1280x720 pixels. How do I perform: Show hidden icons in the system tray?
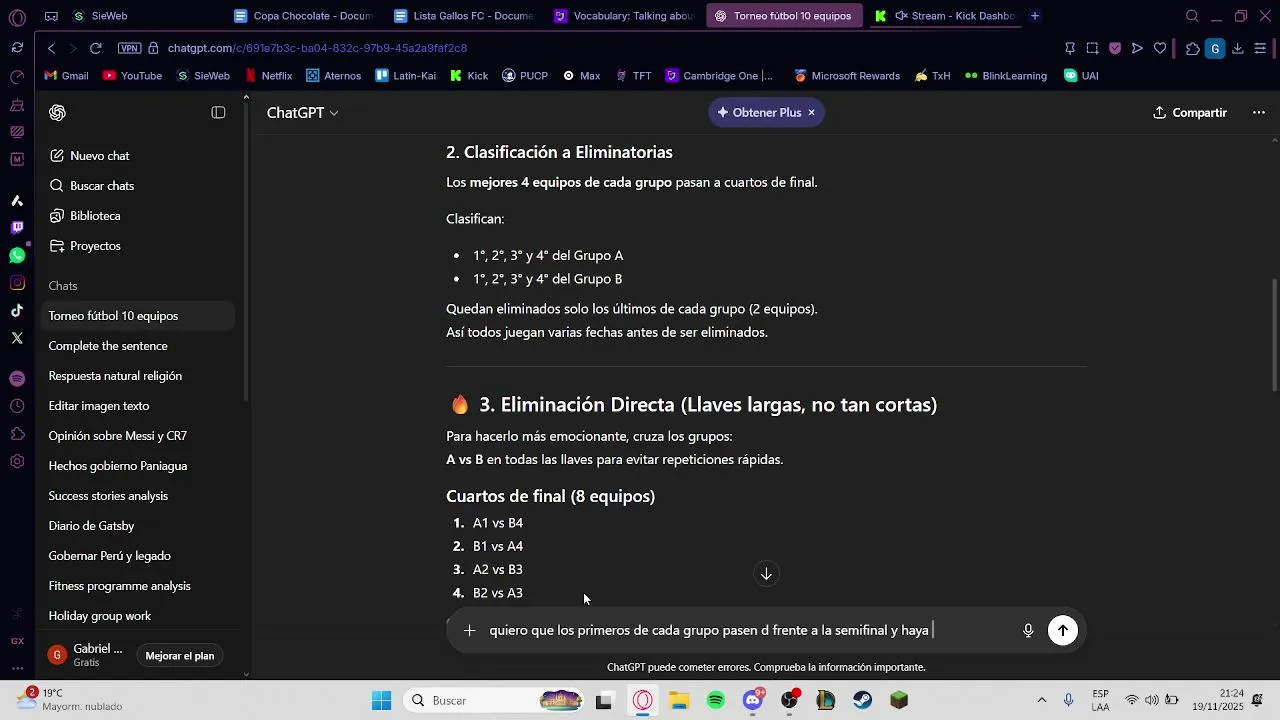click(1042, 700)
